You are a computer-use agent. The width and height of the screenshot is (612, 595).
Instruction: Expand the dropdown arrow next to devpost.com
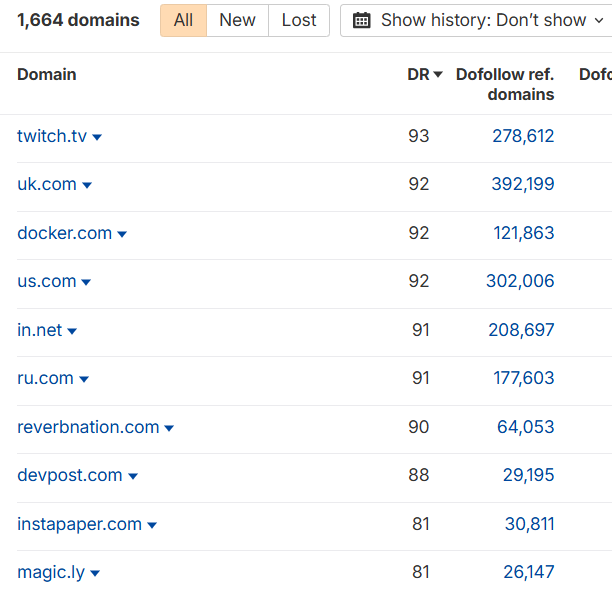click(x=133, y=477)
